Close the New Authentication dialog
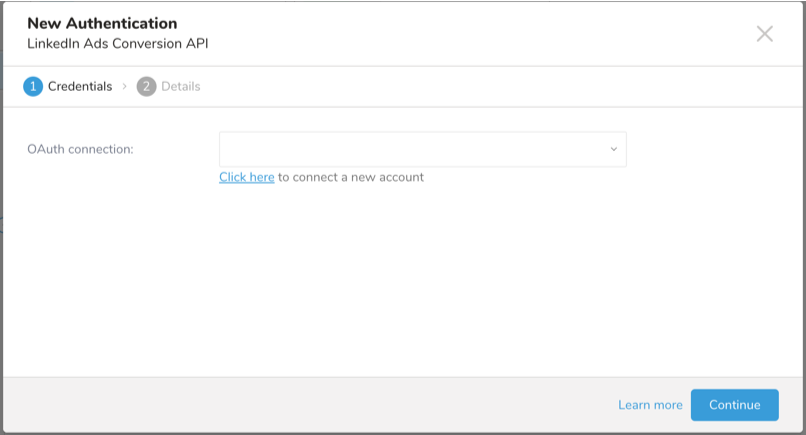This screenshot has height=435, width=806. 765,34
